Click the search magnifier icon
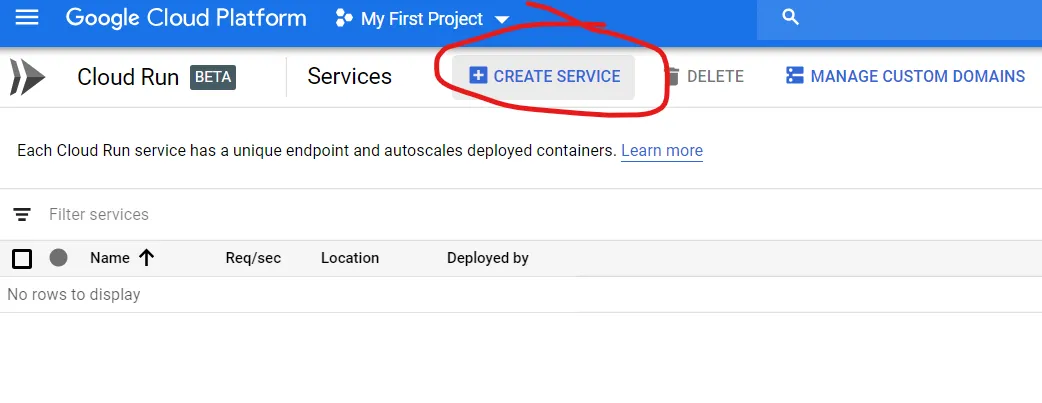 [790, 17]
